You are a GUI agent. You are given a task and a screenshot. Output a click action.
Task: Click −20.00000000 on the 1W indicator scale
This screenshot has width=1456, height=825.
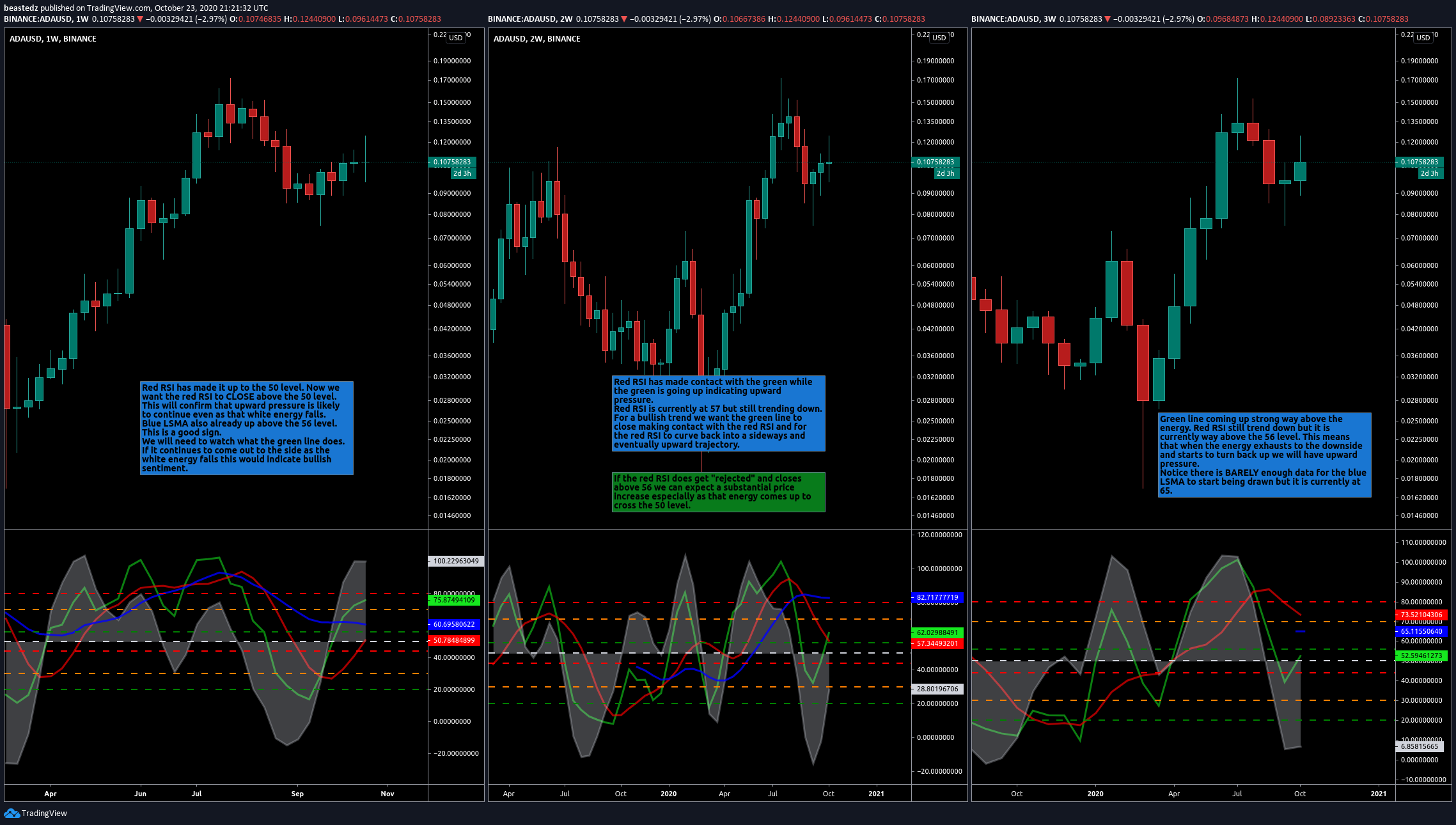click(x=456, y=753)
